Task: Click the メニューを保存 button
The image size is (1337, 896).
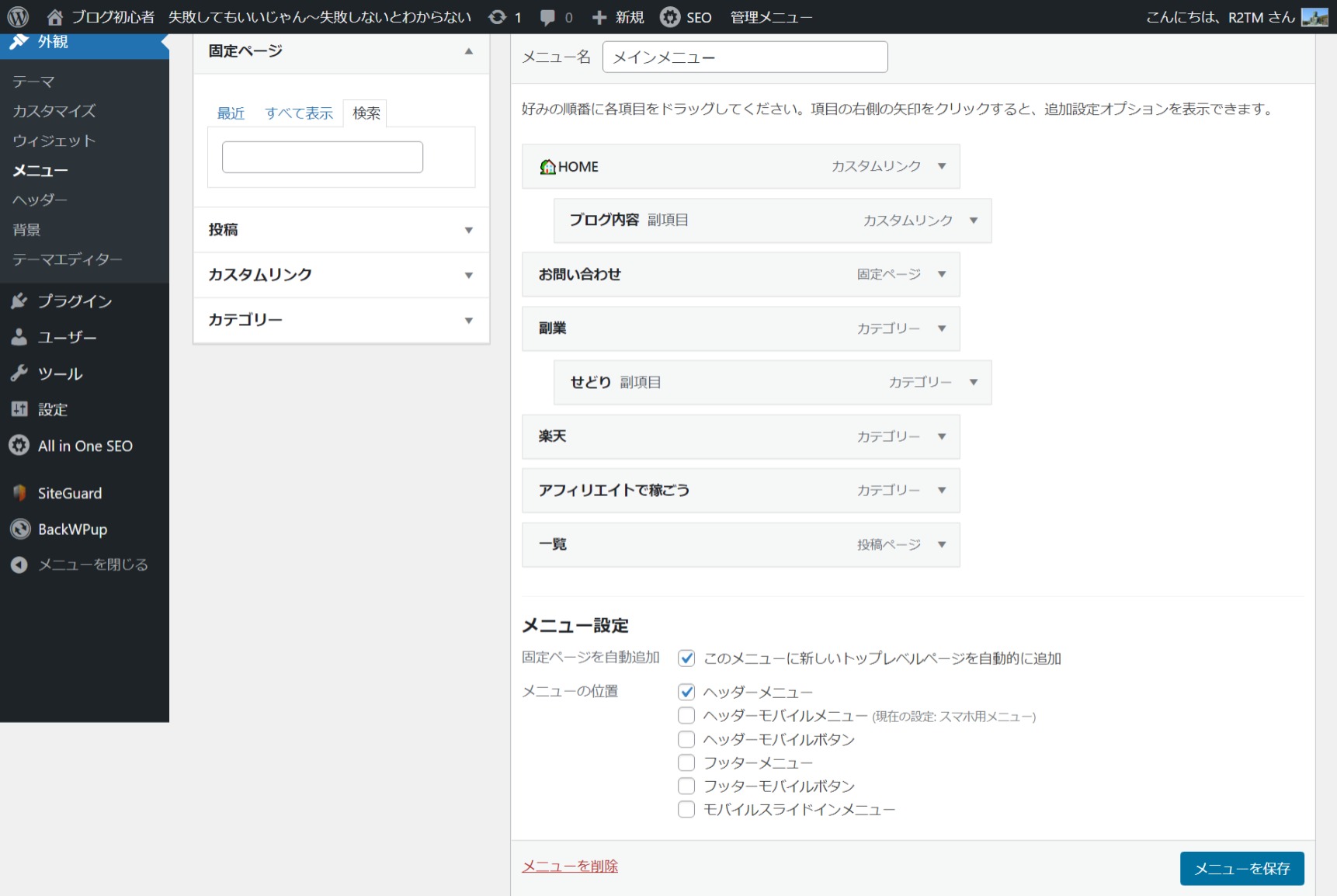Action: [1241, 868]
